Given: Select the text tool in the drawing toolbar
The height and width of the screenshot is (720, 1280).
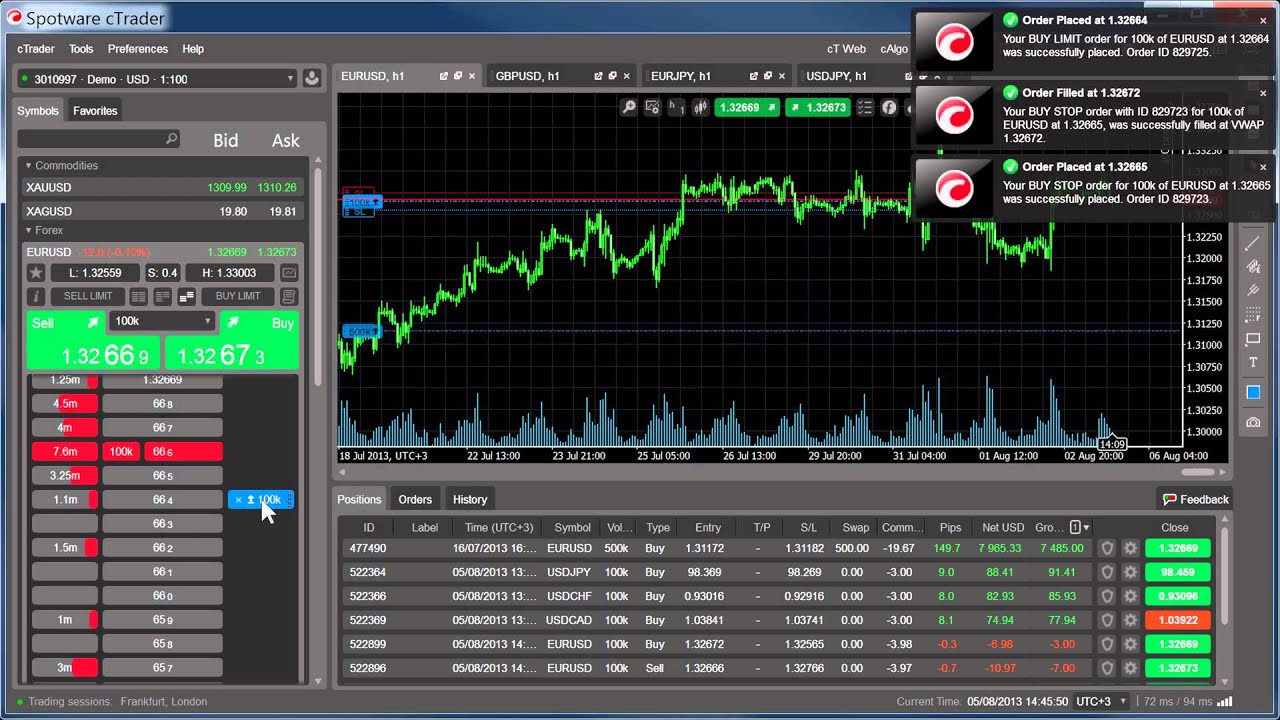Looking at the screenshot, I should coord(1253,362).
